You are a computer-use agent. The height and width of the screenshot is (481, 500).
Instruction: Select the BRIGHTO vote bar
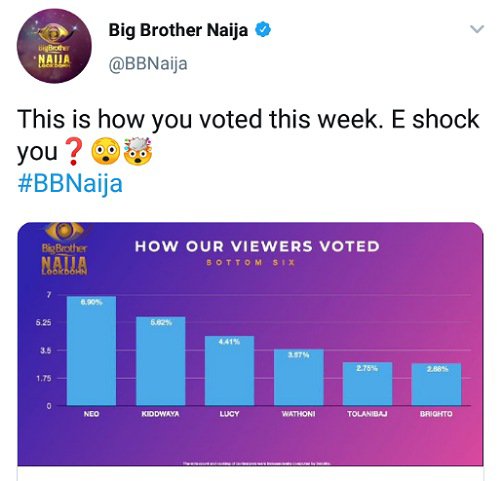tap(437, 384)
